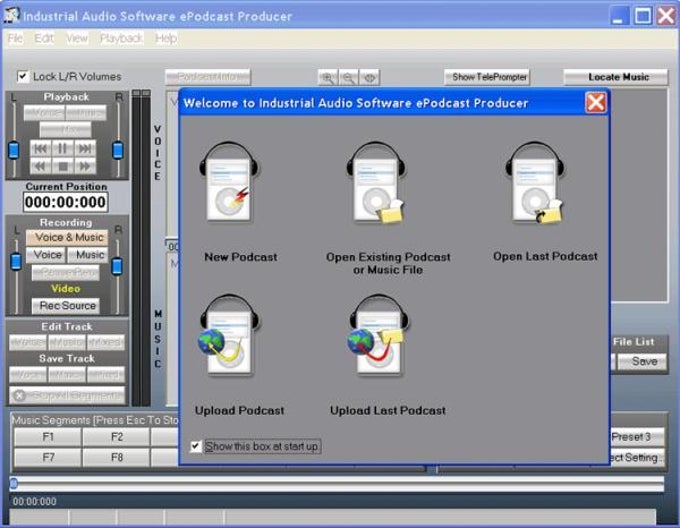Click the Recording left level slider handle
The height and width of the screenshot is (528, 680).
[x=16, y=262]
